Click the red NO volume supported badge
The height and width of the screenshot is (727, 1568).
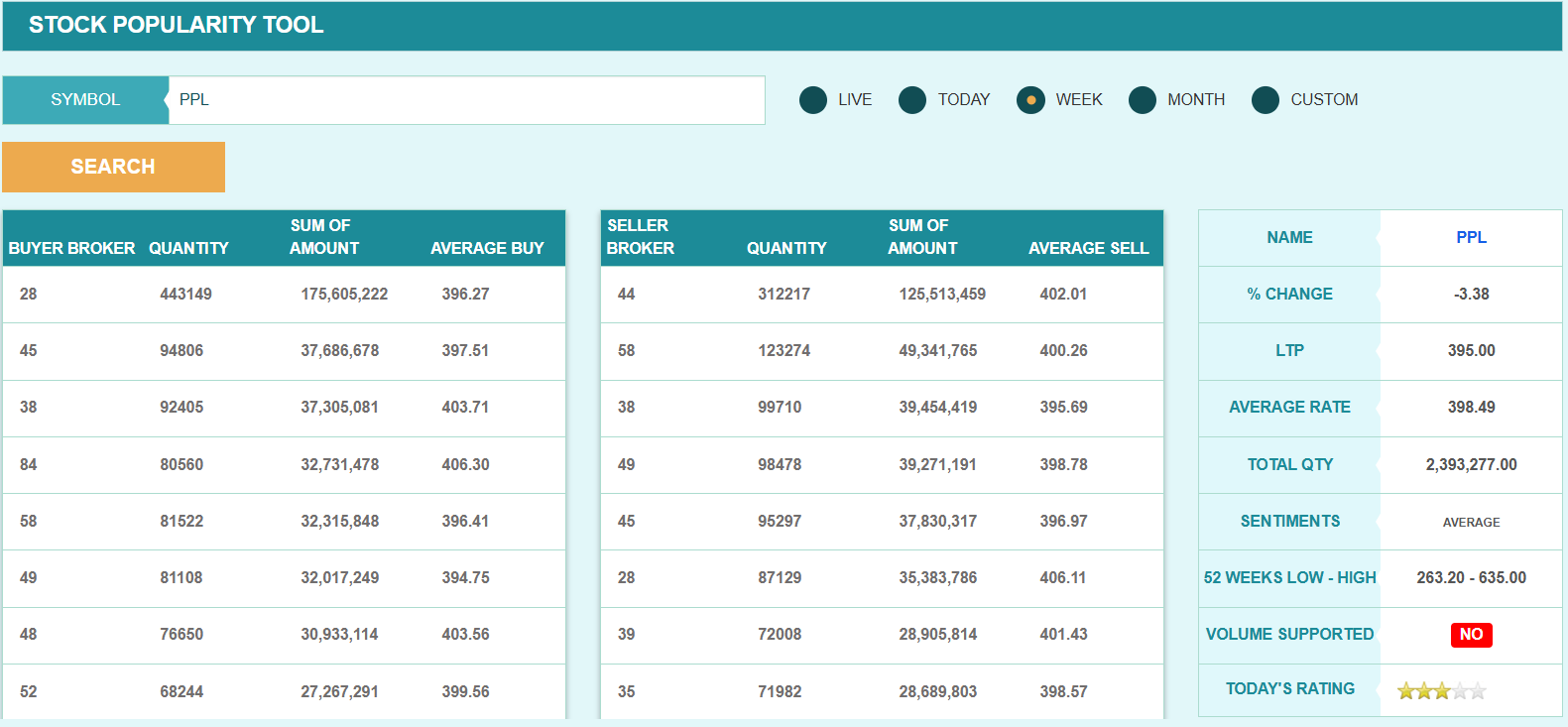coord(1471,635)
